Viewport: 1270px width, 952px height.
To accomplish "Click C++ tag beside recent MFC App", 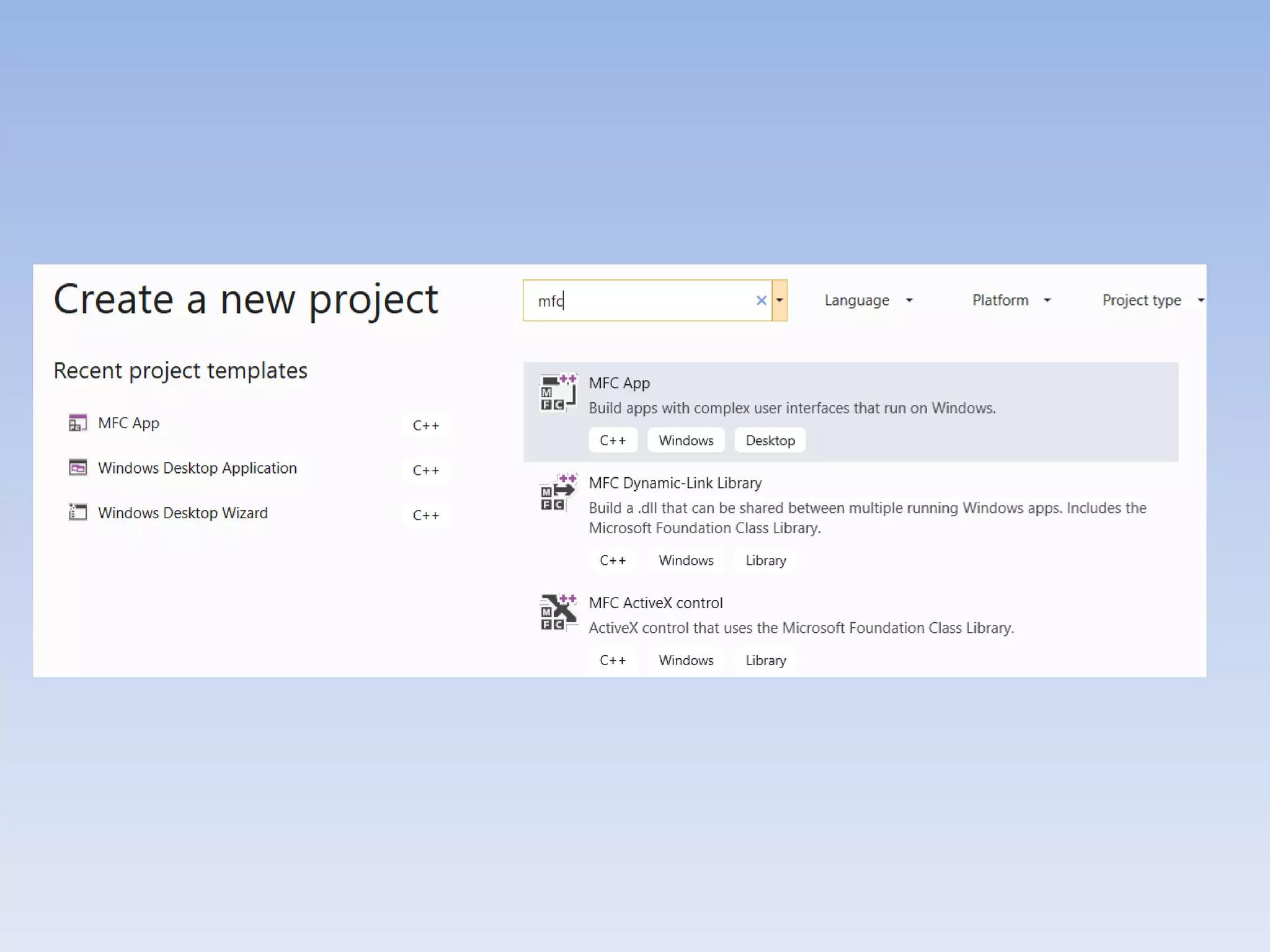I will pos(425,426).
